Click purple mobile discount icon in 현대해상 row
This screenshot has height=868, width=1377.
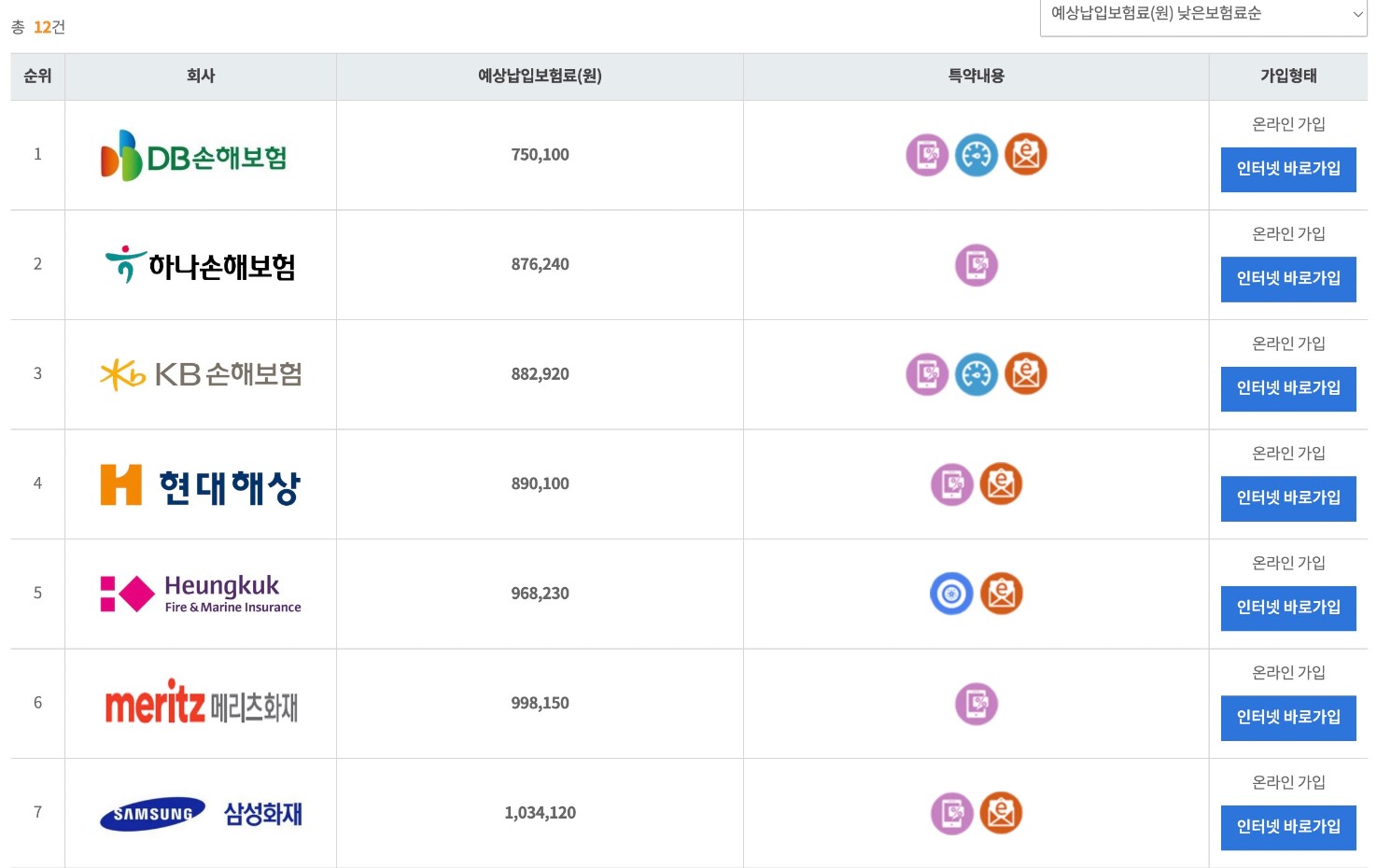click(952, 484)
